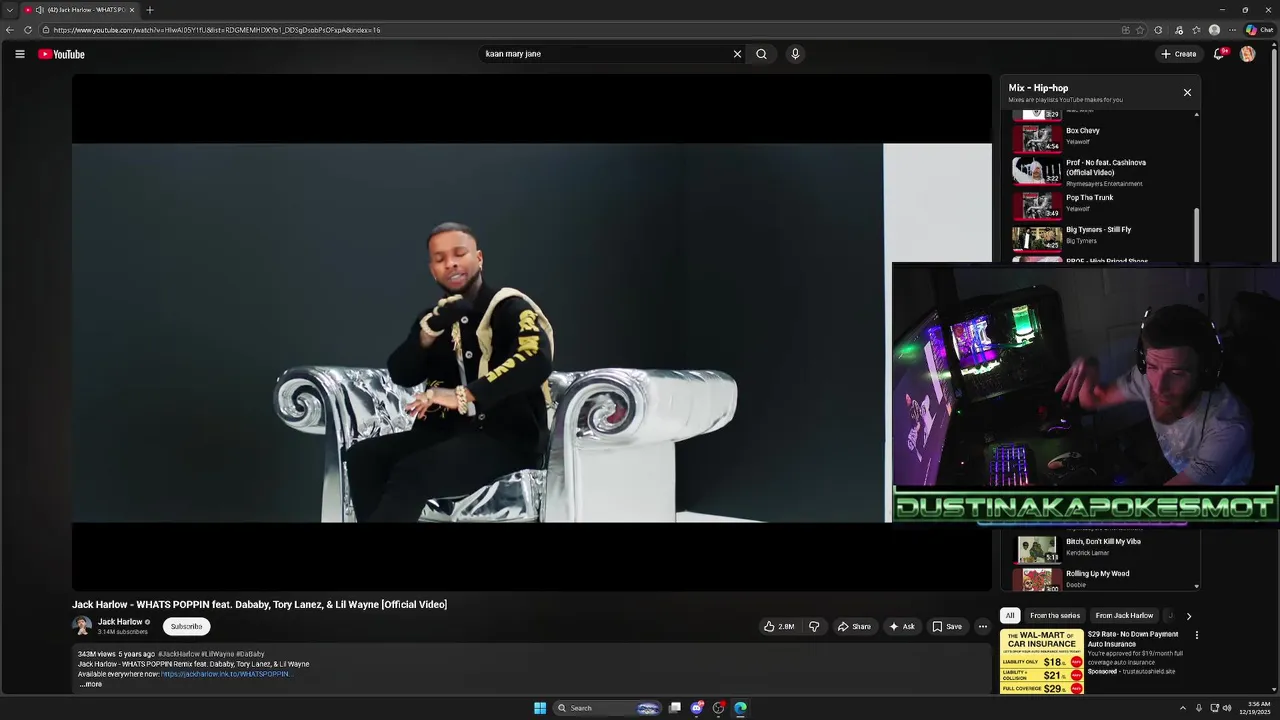Screen dimensions: 1280x720
Task: Save the video to a playlist
Action: click(947, 626)
